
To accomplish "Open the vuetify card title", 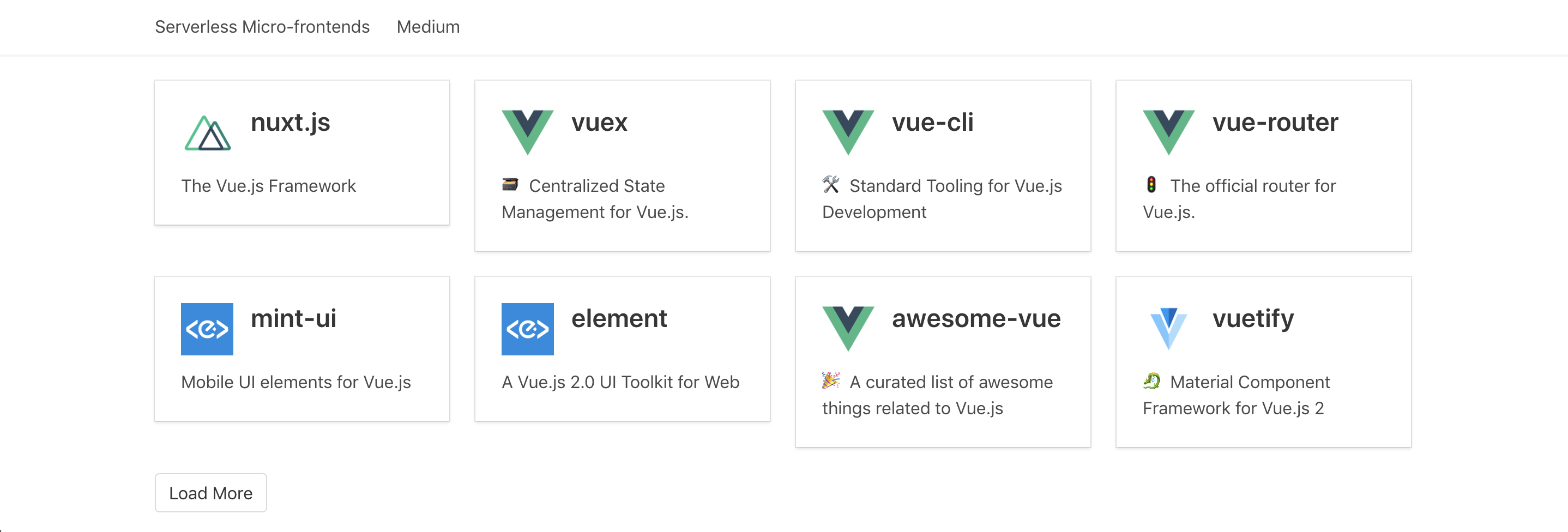I will point(1253,318).
